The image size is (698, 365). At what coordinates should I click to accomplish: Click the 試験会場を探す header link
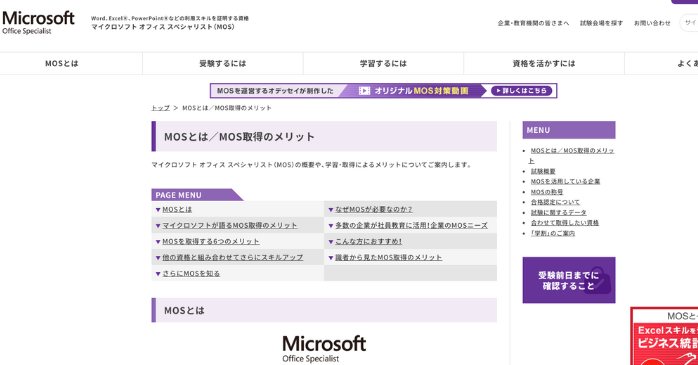601,23
